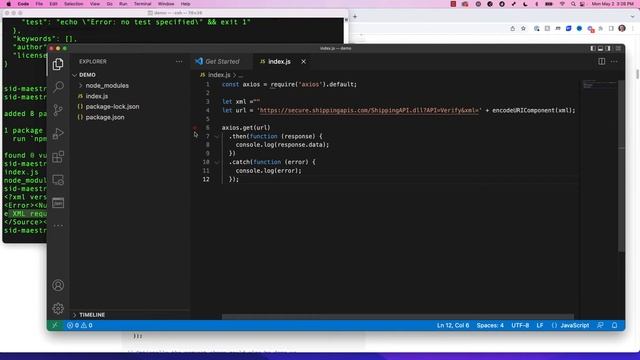Click share icon in browser toolbar

[512, 29]
